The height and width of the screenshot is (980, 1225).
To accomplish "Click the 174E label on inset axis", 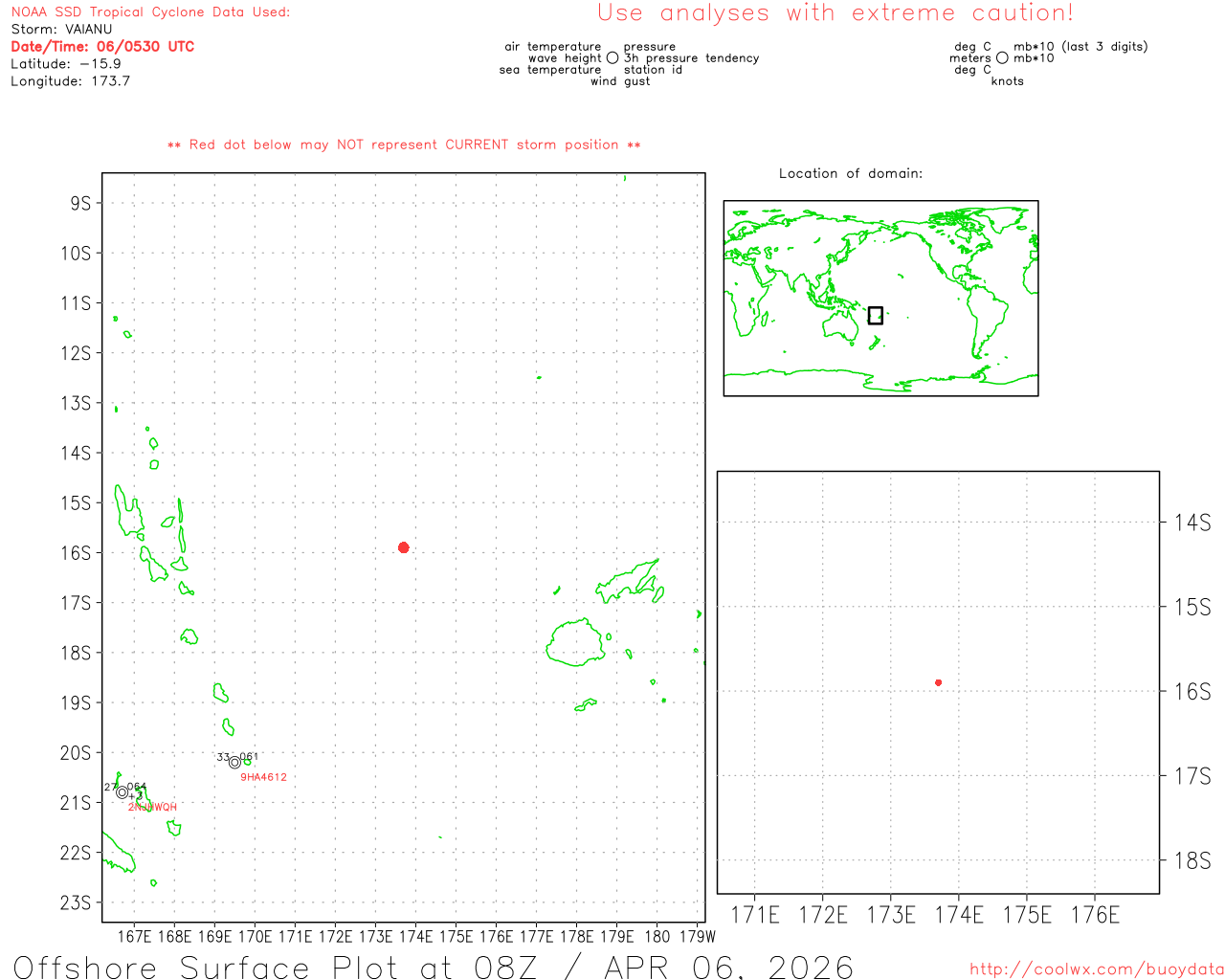I will [x=959, y=915].
